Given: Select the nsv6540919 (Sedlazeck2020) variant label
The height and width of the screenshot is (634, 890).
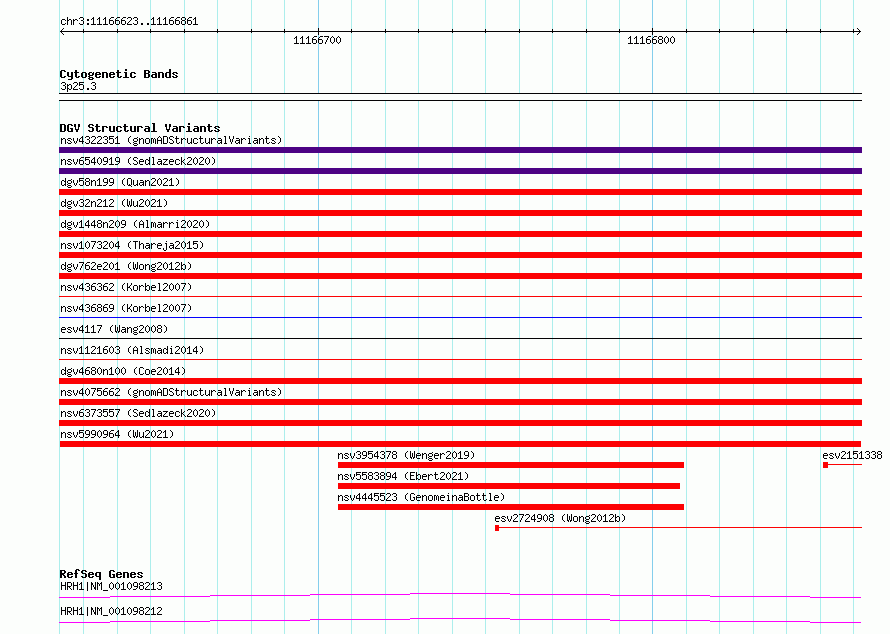Looking at the screenshot, I should (x=138, y=161).
